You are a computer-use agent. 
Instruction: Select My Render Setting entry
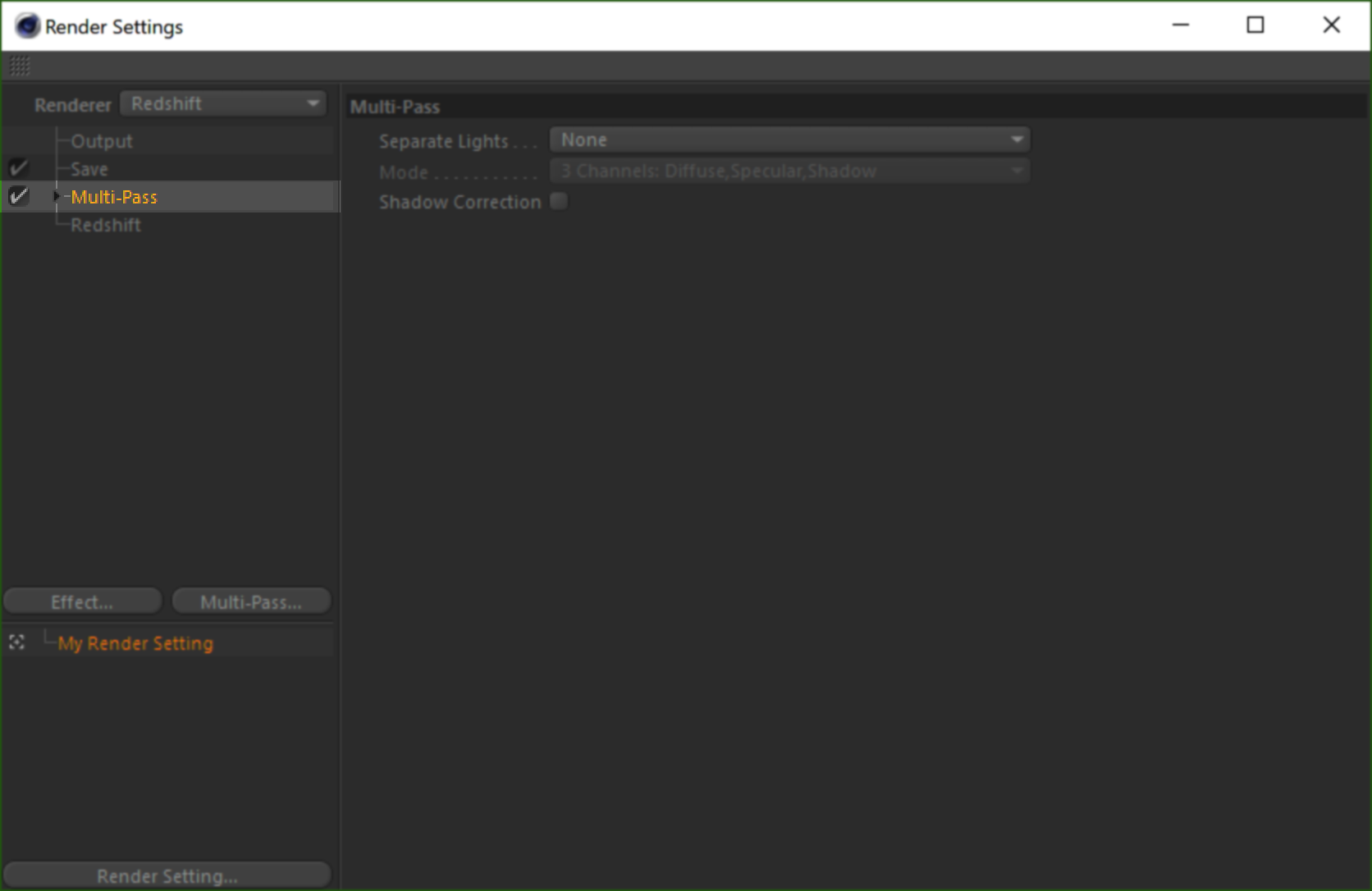click(x=135, y=643)
